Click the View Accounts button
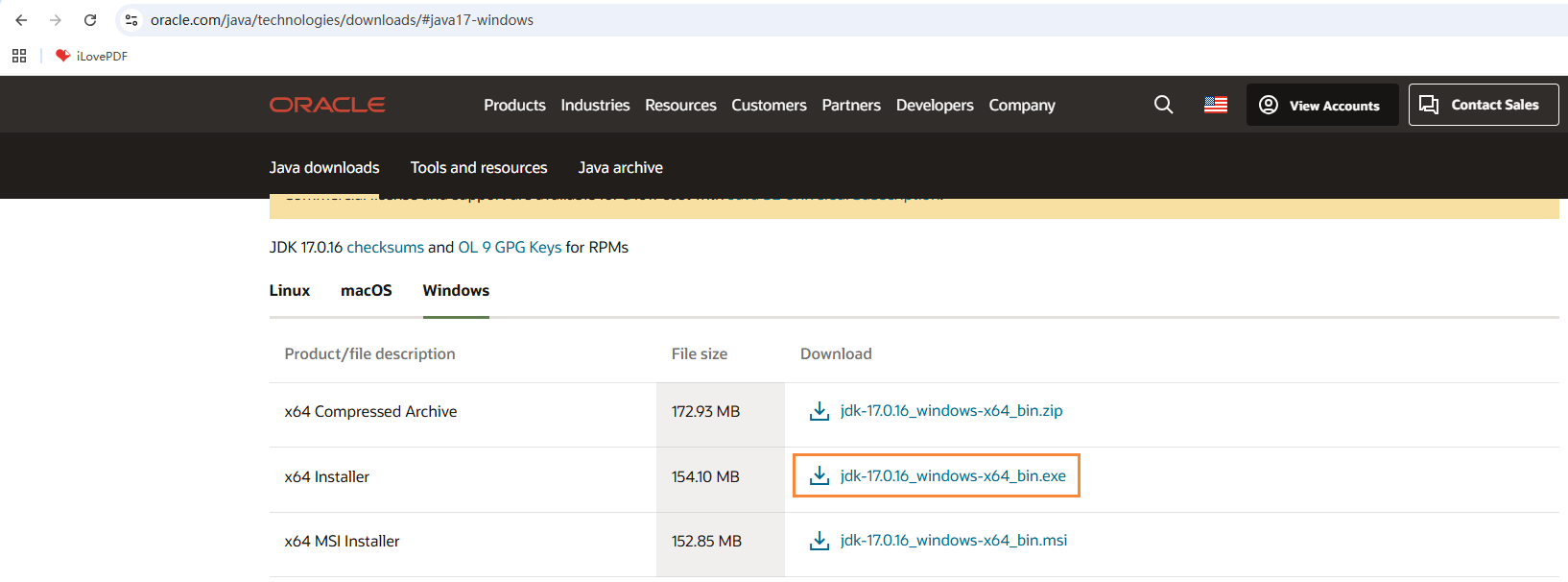Image resolution: width=1568 pixels, height=582 pixels. [x=1322, y=105]
